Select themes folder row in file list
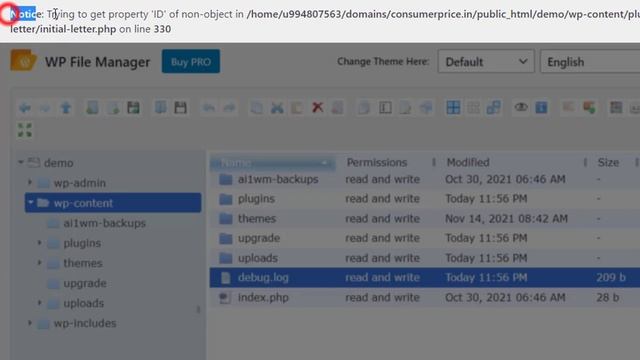The image size is (640, 360). (x=424, y=219)
